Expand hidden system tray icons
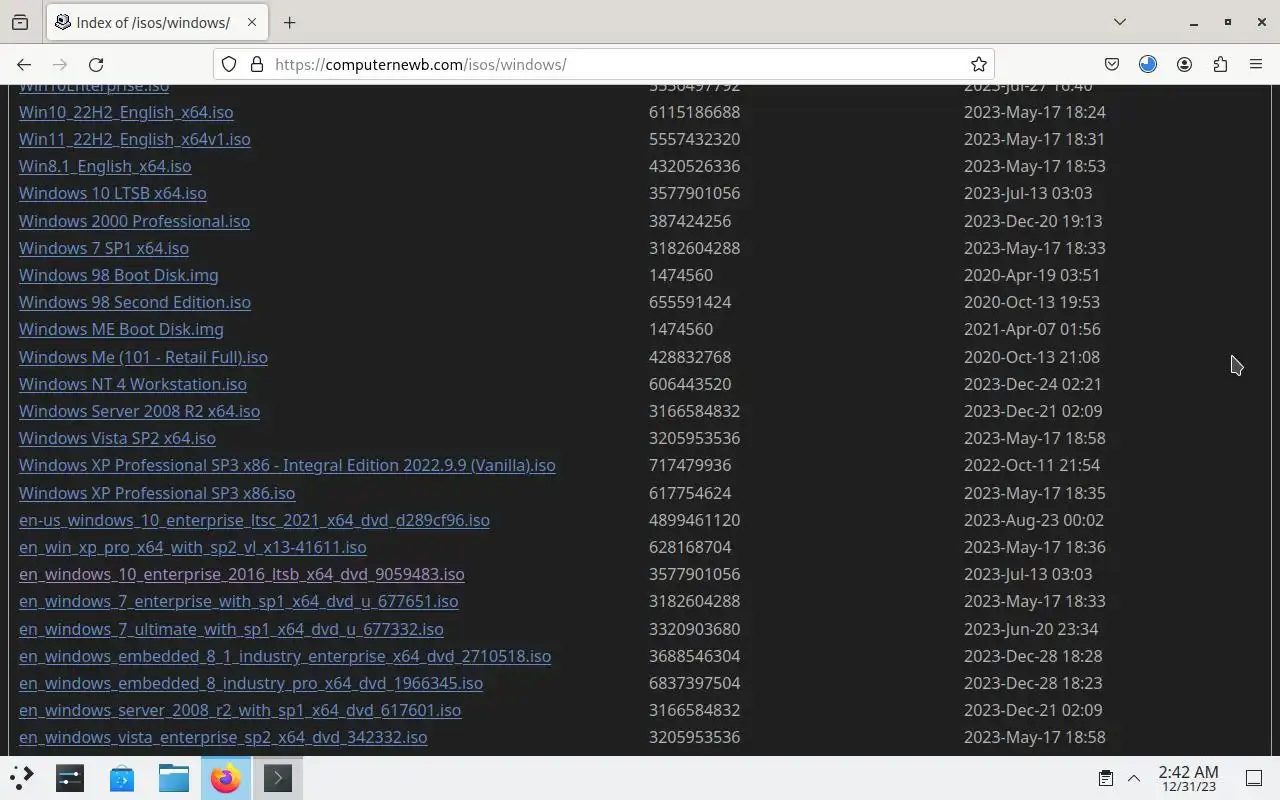 (x=1134, y=778)
